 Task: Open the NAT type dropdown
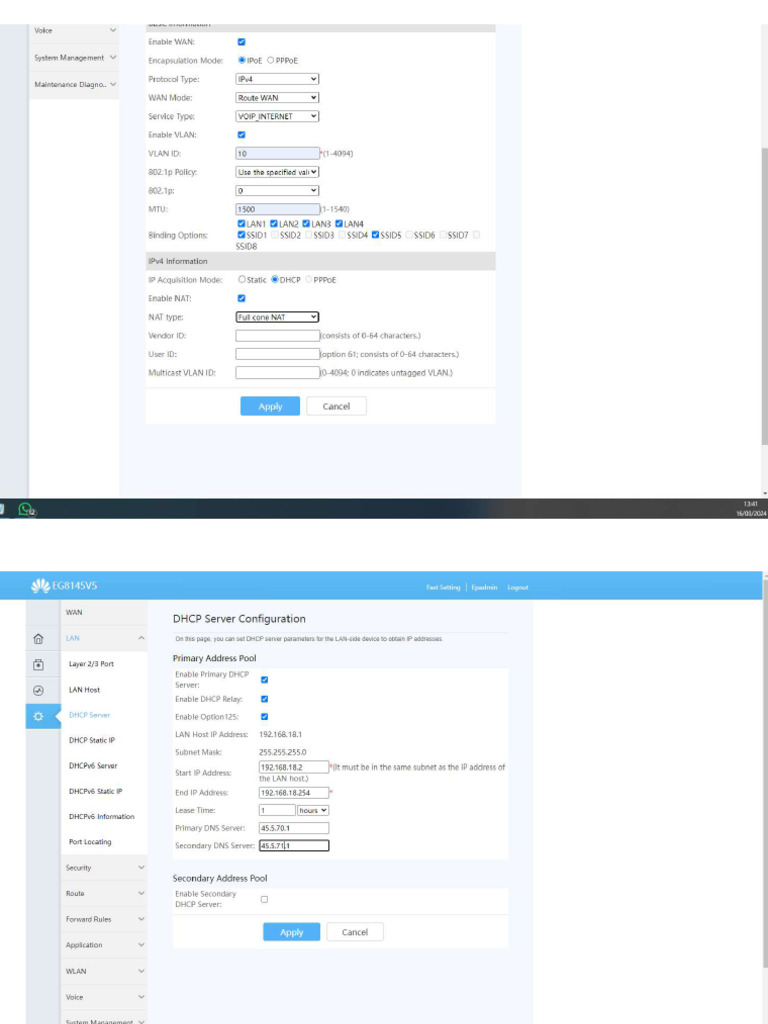click(x=277, y=317)
